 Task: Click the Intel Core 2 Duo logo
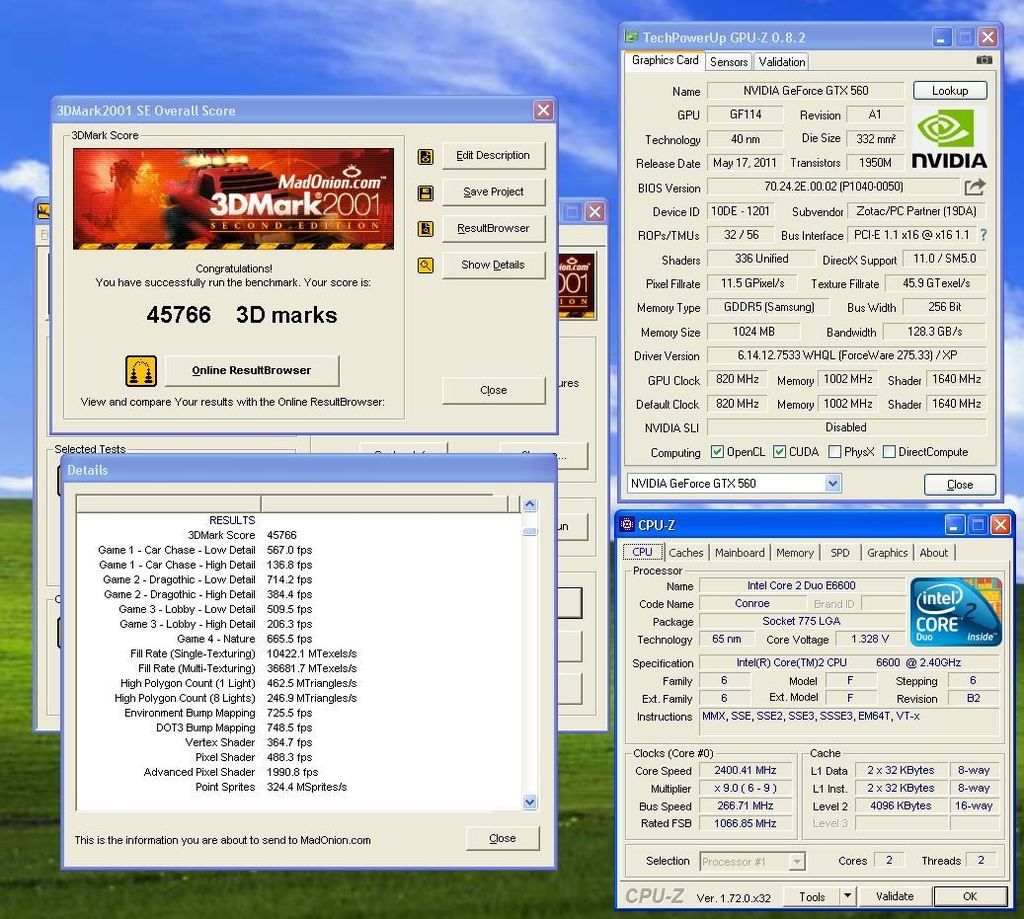pyautogui.click(x=956, y=612)
